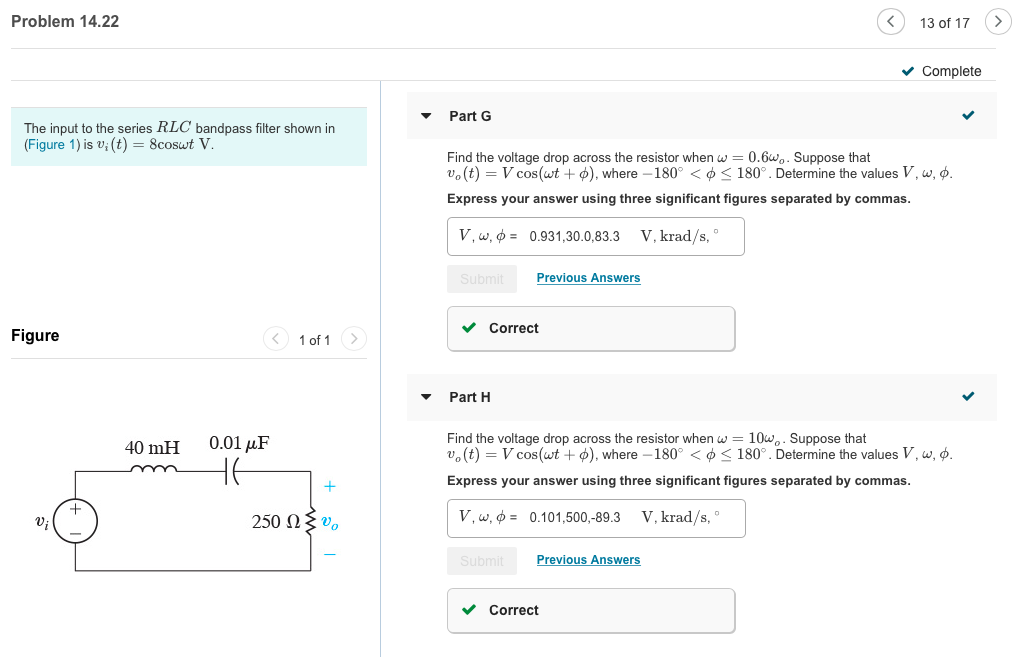
Task: Go to the next problem arrow
Action: 997,22
